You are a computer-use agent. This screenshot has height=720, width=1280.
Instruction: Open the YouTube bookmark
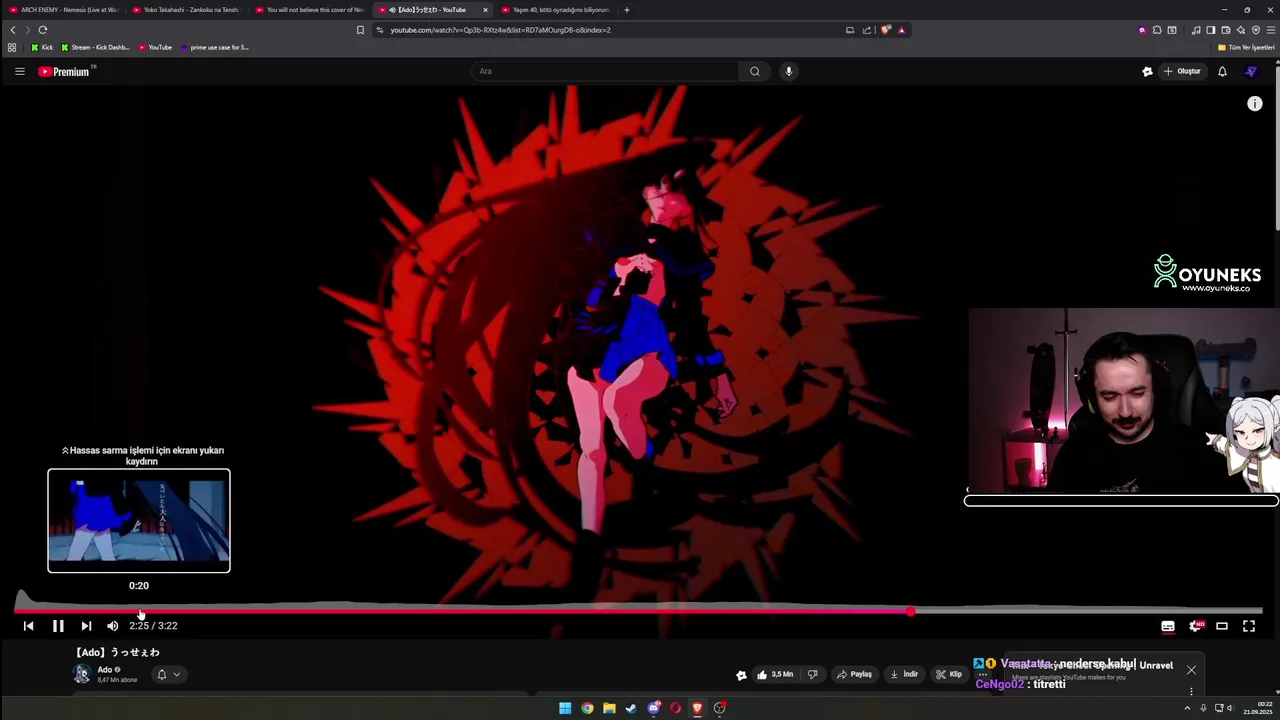click(x=155, y=47)
